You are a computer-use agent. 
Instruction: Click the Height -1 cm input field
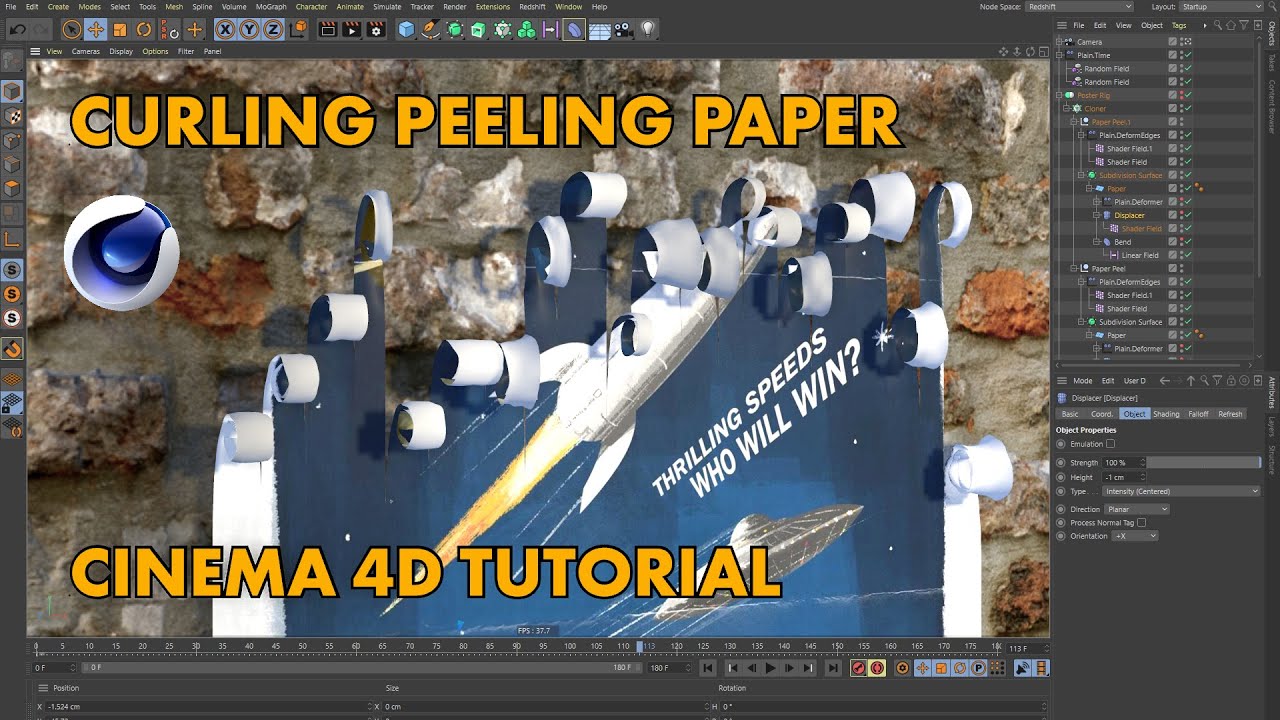(1124, 477)
